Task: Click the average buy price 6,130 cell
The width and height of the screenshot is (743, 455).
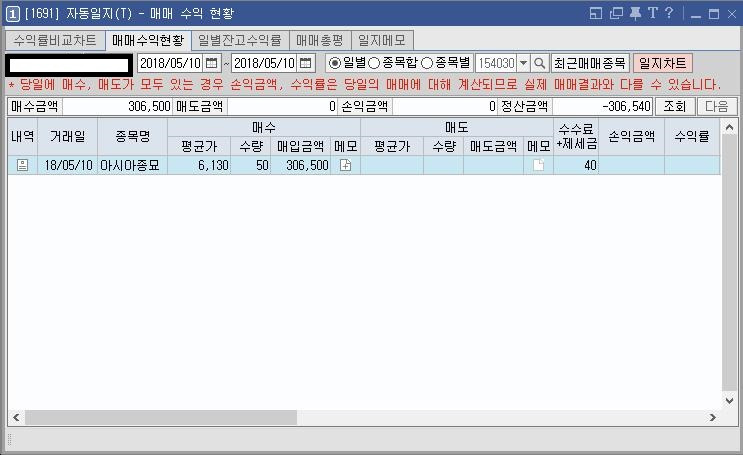Action: [x=199, y=165]
